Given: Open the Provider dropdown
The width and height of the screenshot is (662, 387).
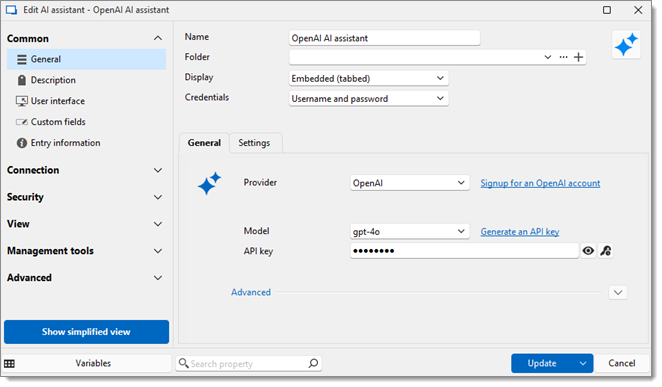Looking at the screenshot, I should click(410, 183).
